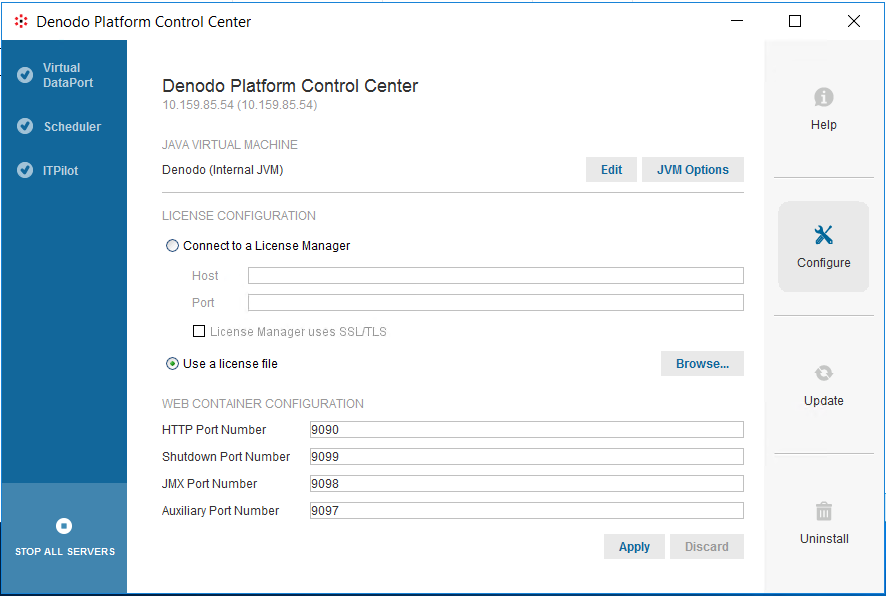Click the LICENSE CONFIGURATION section heading
The width and height of the screenshot is (886, 596).
coord(238,216)
